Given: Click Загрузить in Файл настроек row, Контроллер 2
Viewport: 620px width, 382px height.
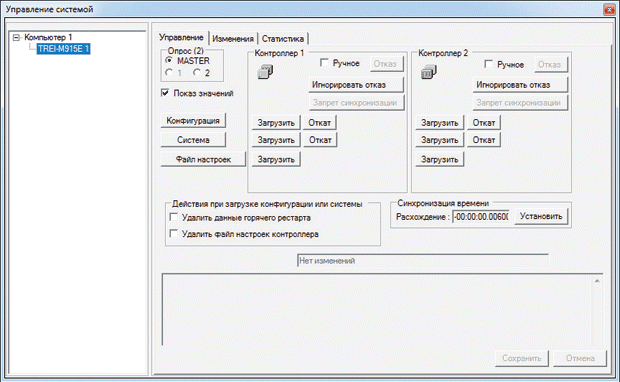Looking at the screenshot, I should 440,159.
